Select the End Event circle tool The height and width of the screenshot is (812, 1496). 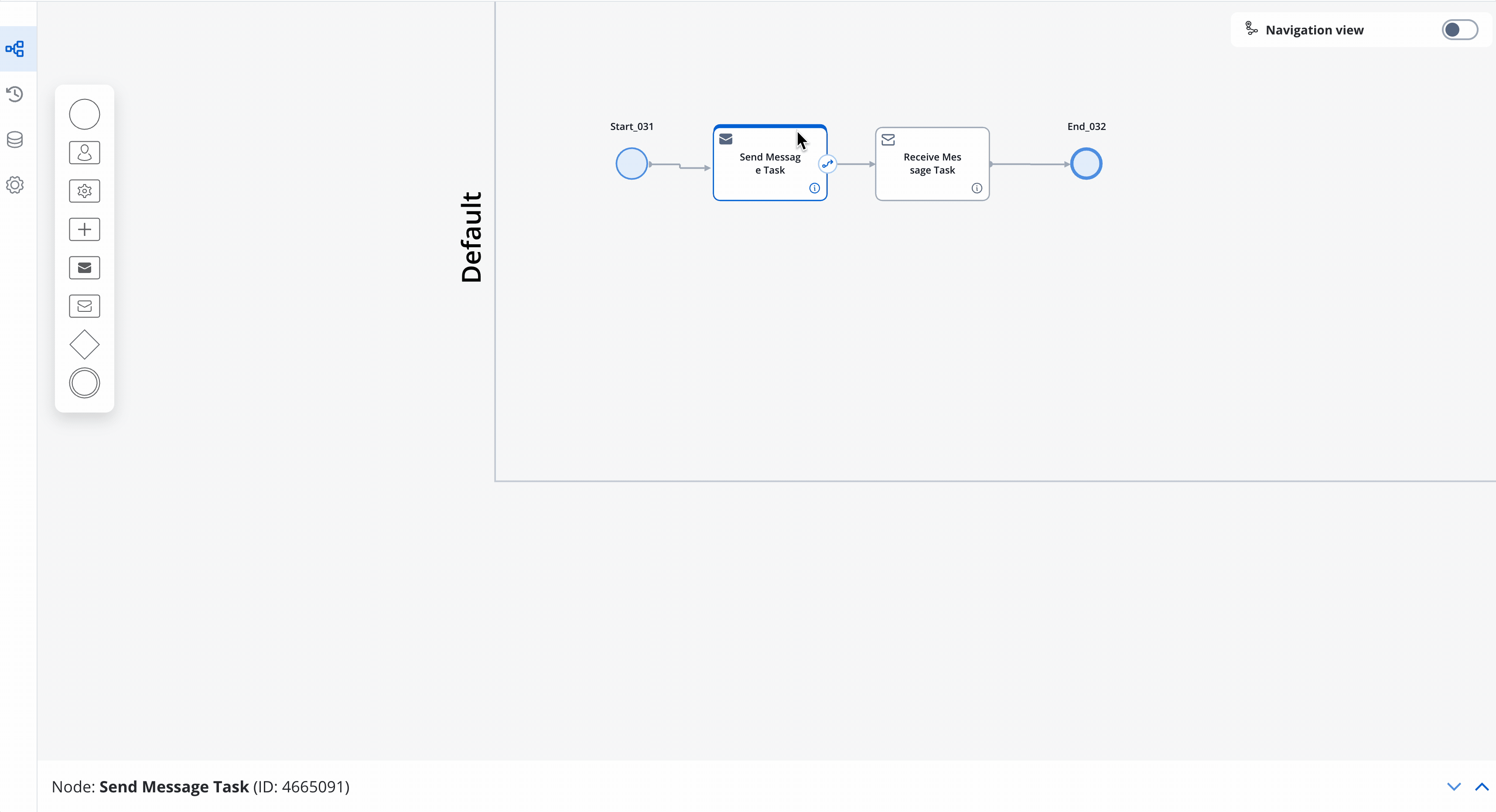(85, 383)
